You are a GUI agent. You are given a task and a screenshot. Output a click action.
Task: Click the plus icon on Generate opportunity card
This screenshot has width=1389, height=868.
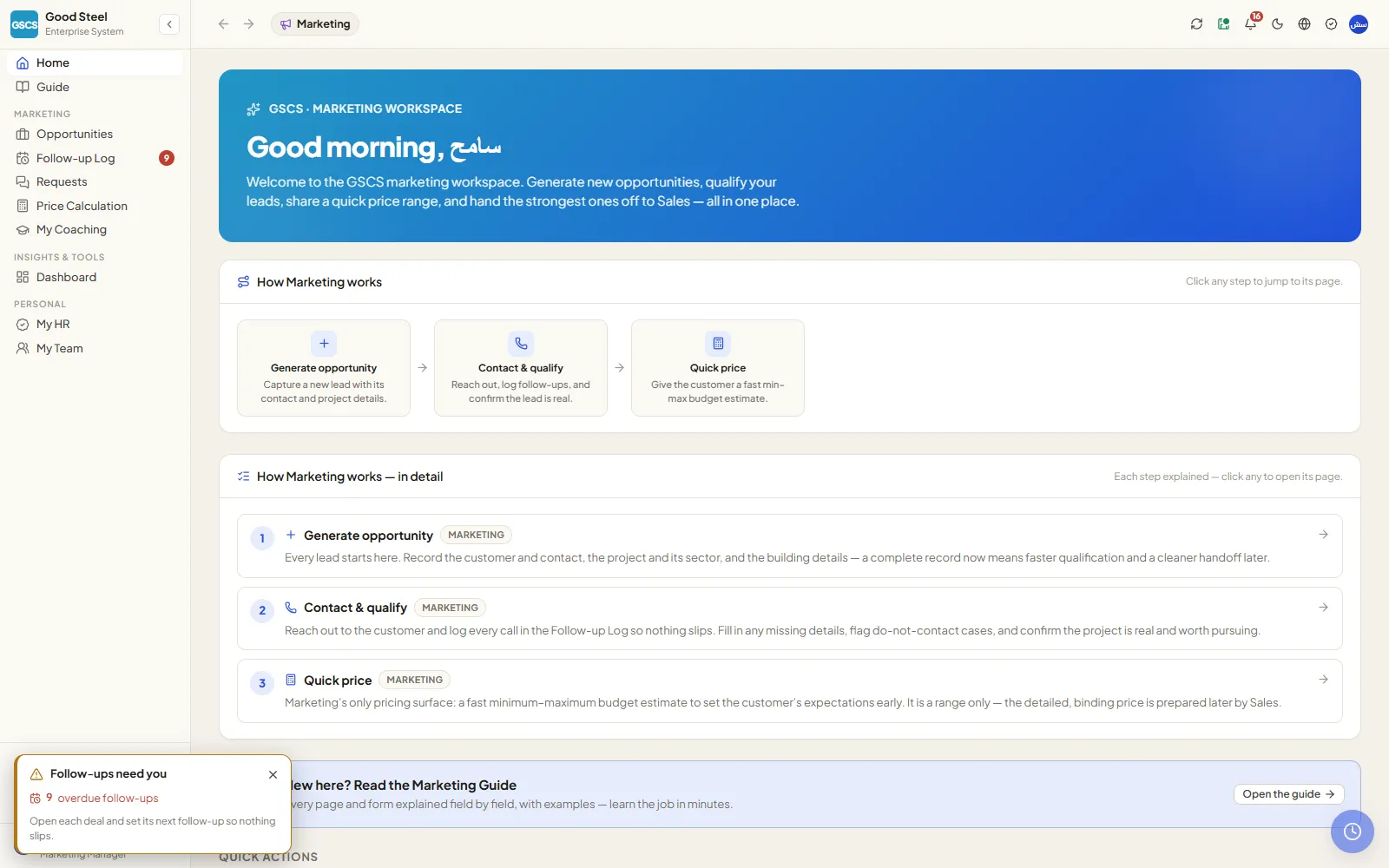(324, 343)
